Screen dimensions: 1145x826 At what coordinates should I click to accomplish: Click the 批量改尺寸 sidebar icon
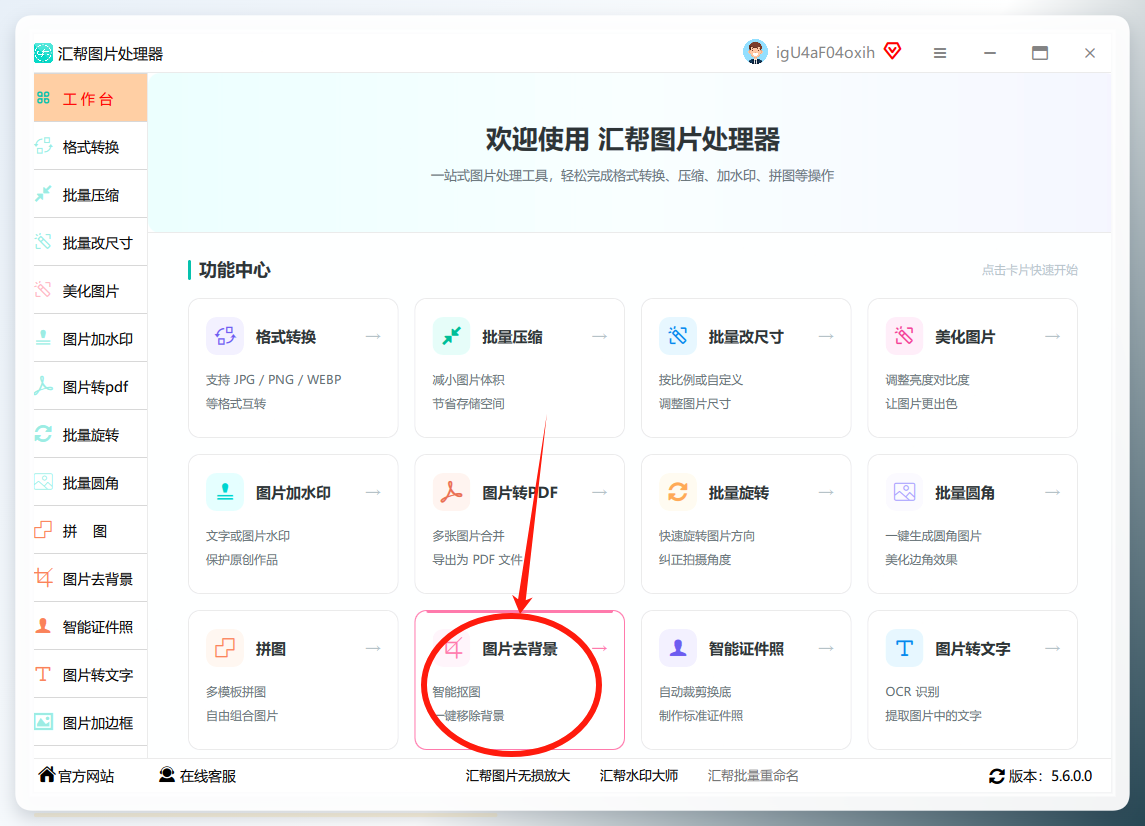(x=43, y=242)
